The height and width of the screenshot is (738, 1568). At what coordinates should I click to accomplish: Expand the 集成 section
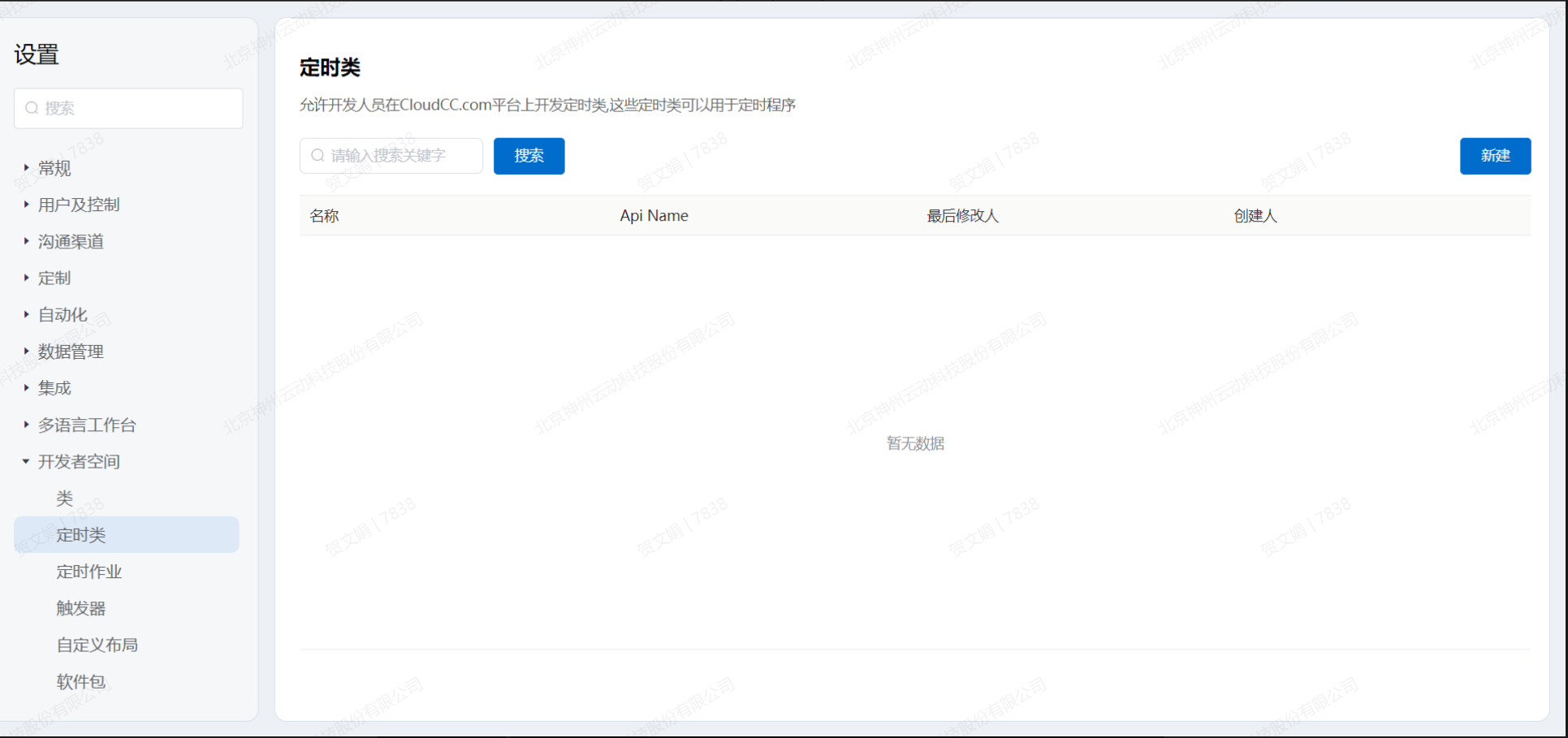point(26,388)
